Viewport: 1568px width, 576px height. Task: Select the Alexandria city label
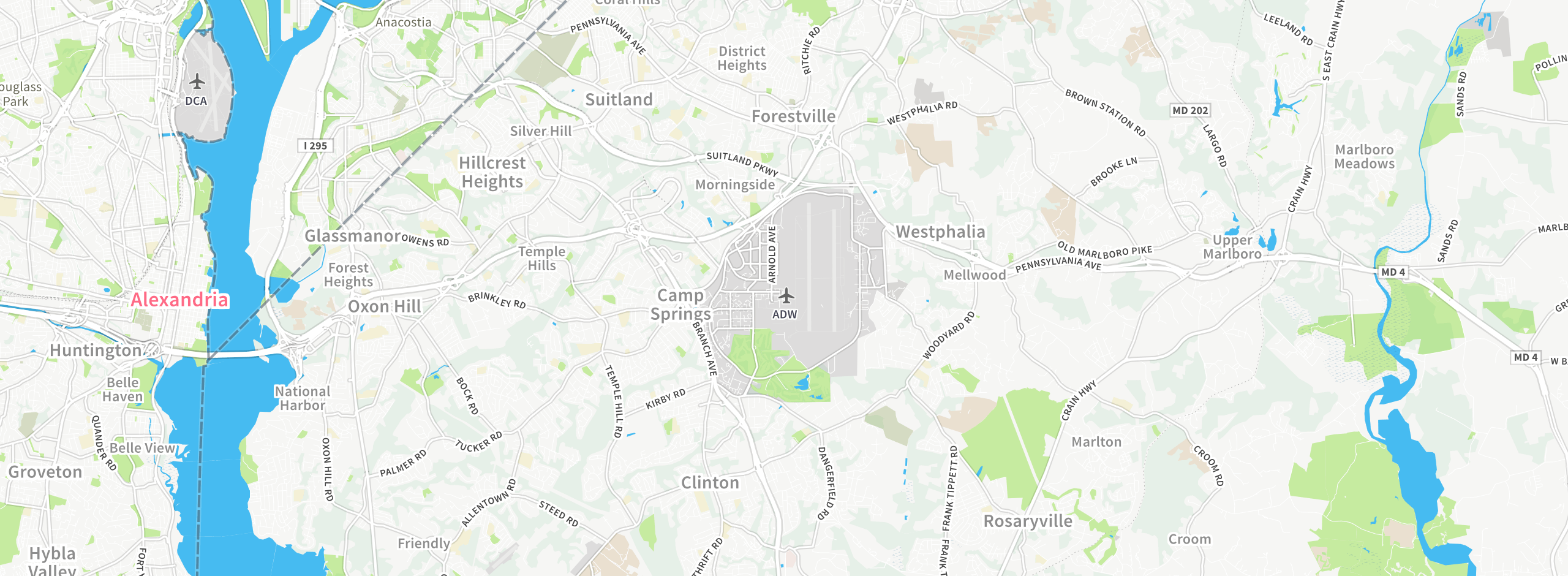pos(179,300)
